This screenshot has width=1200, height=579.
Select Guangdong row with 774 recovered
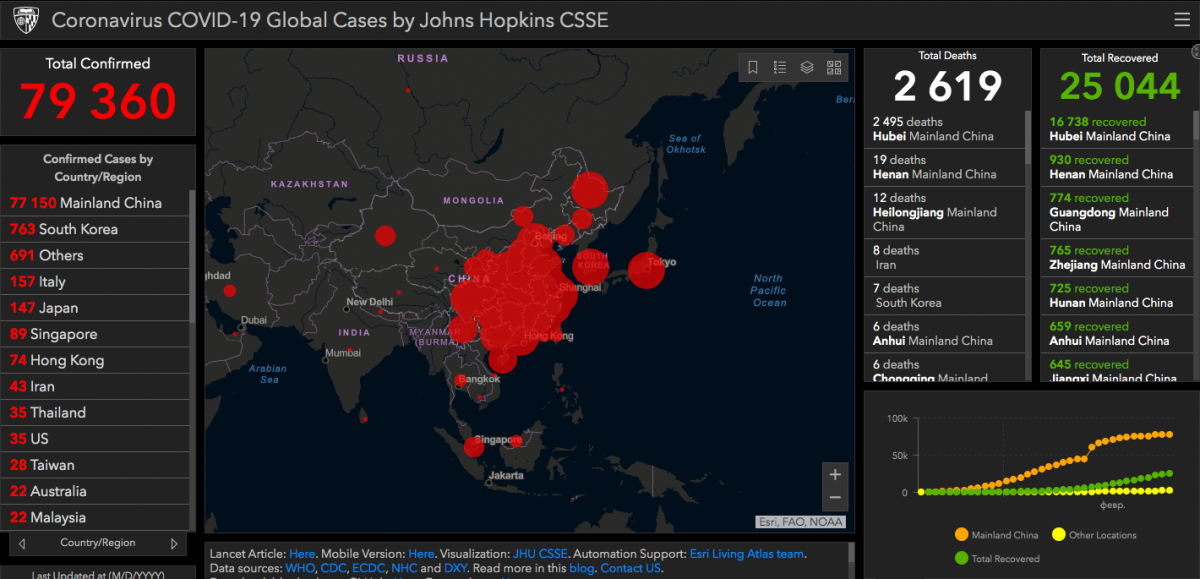pos(1118,212)
